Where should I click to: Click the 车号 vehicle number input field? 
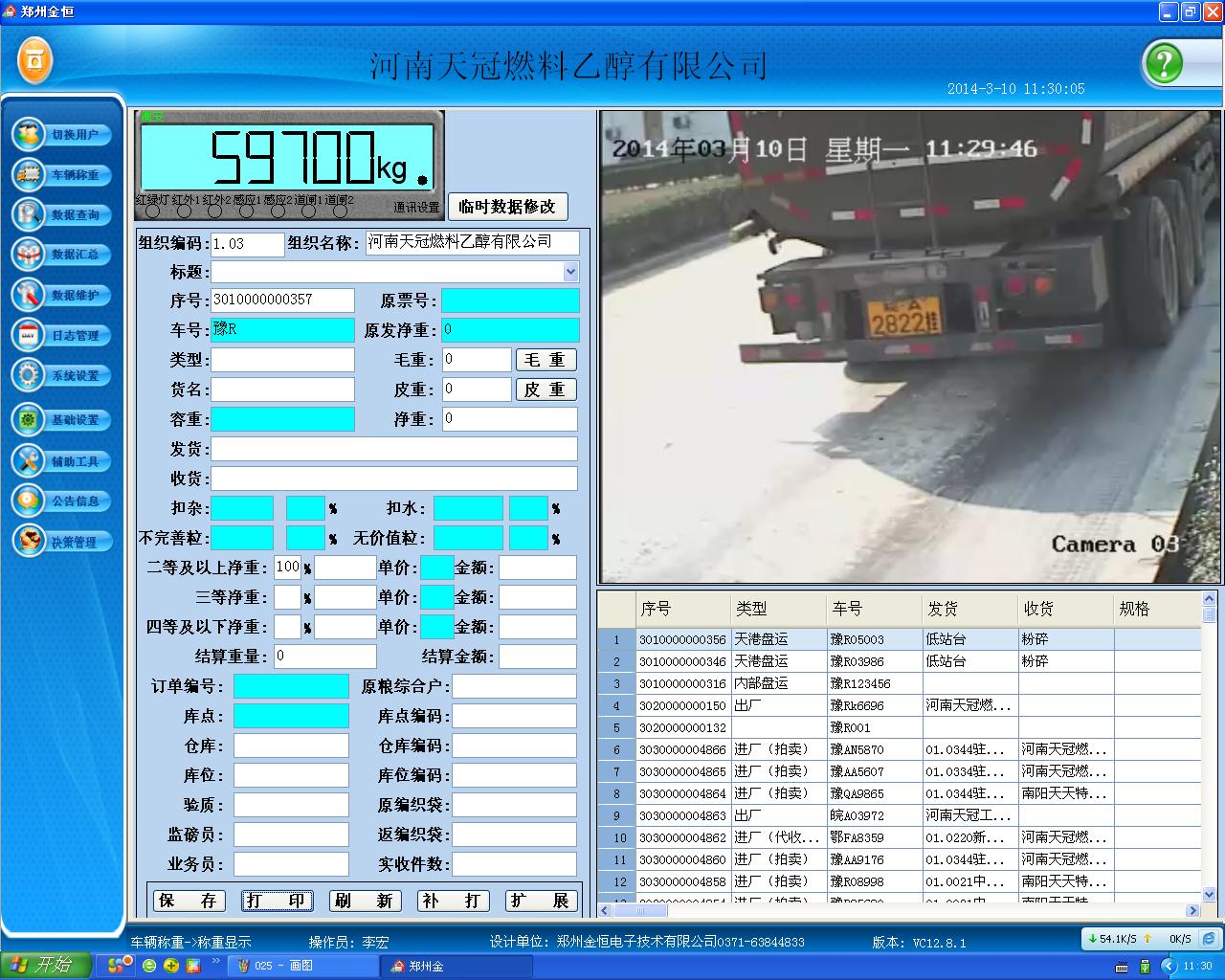coord(282,330)
